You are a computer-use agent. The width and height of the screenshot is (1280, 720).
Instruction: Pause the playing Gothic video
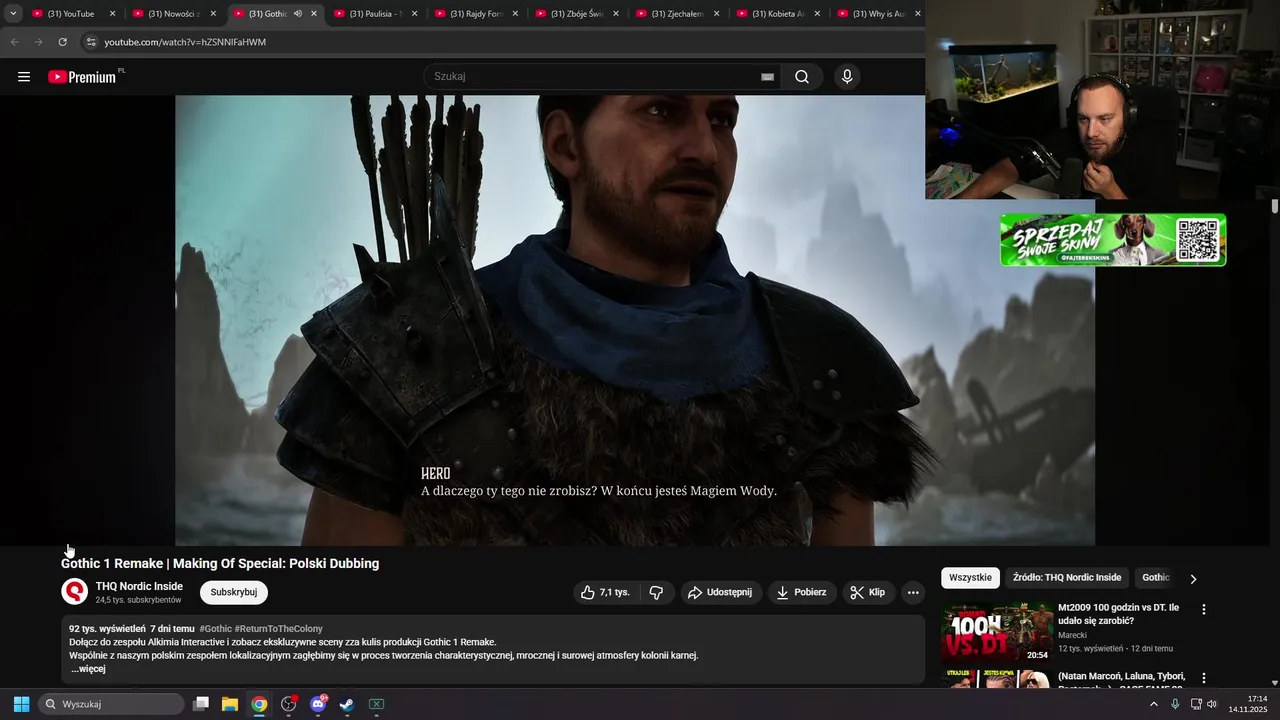[x=635, y=320]
